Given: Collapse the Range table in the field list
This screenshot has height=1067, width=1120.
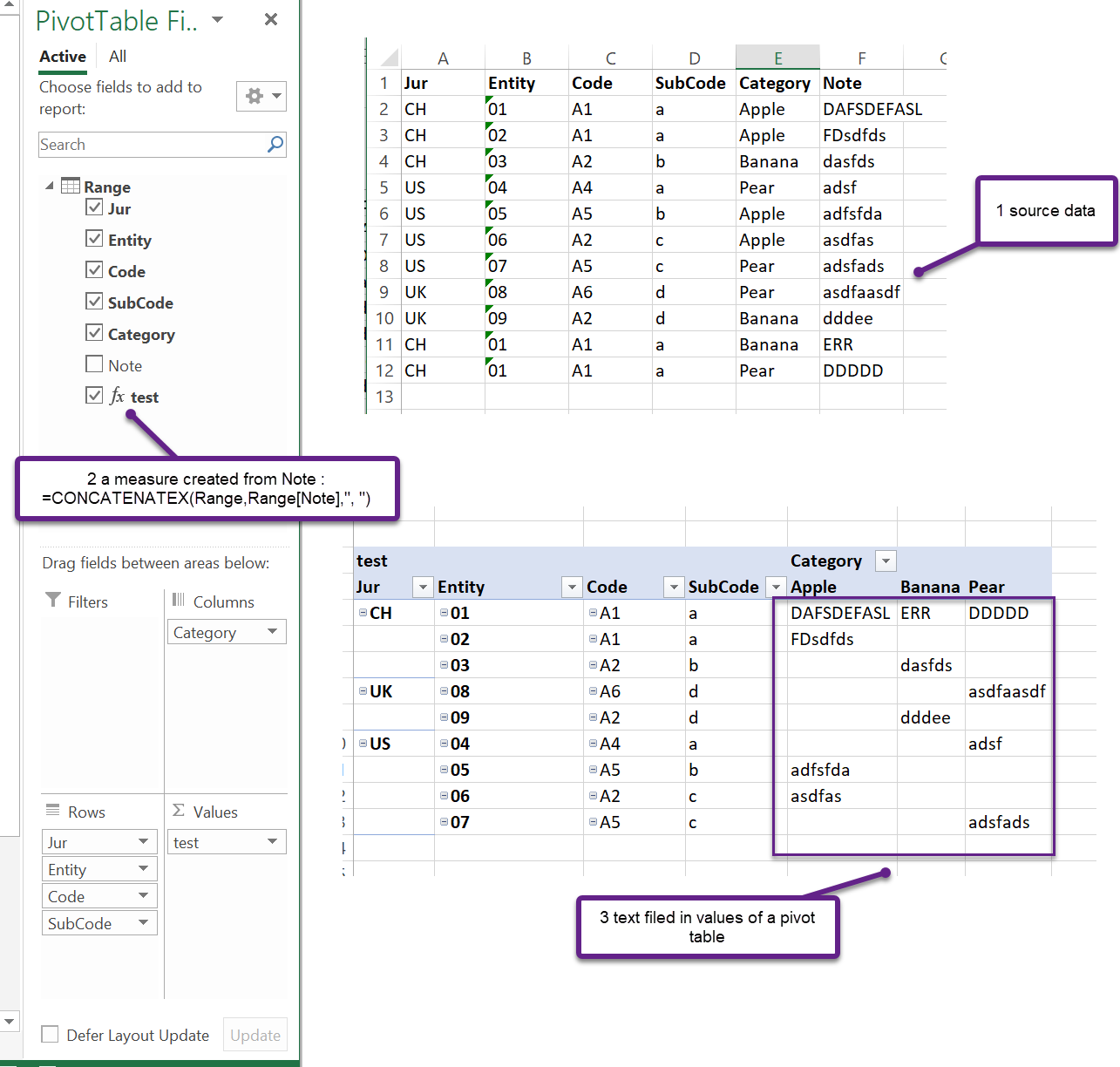Looking at the screenshot, I should (50, 186).
